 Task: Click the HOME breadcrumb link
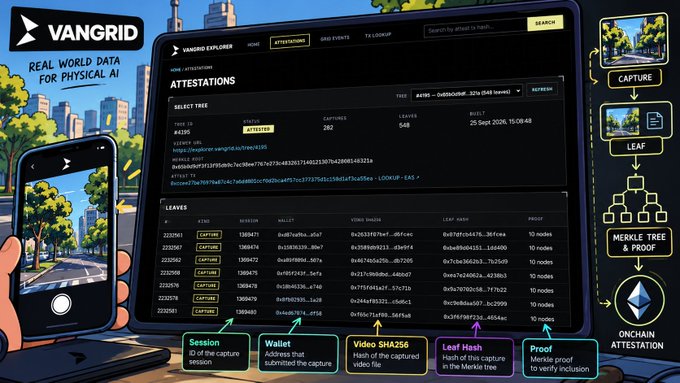(x=175, y=69)
